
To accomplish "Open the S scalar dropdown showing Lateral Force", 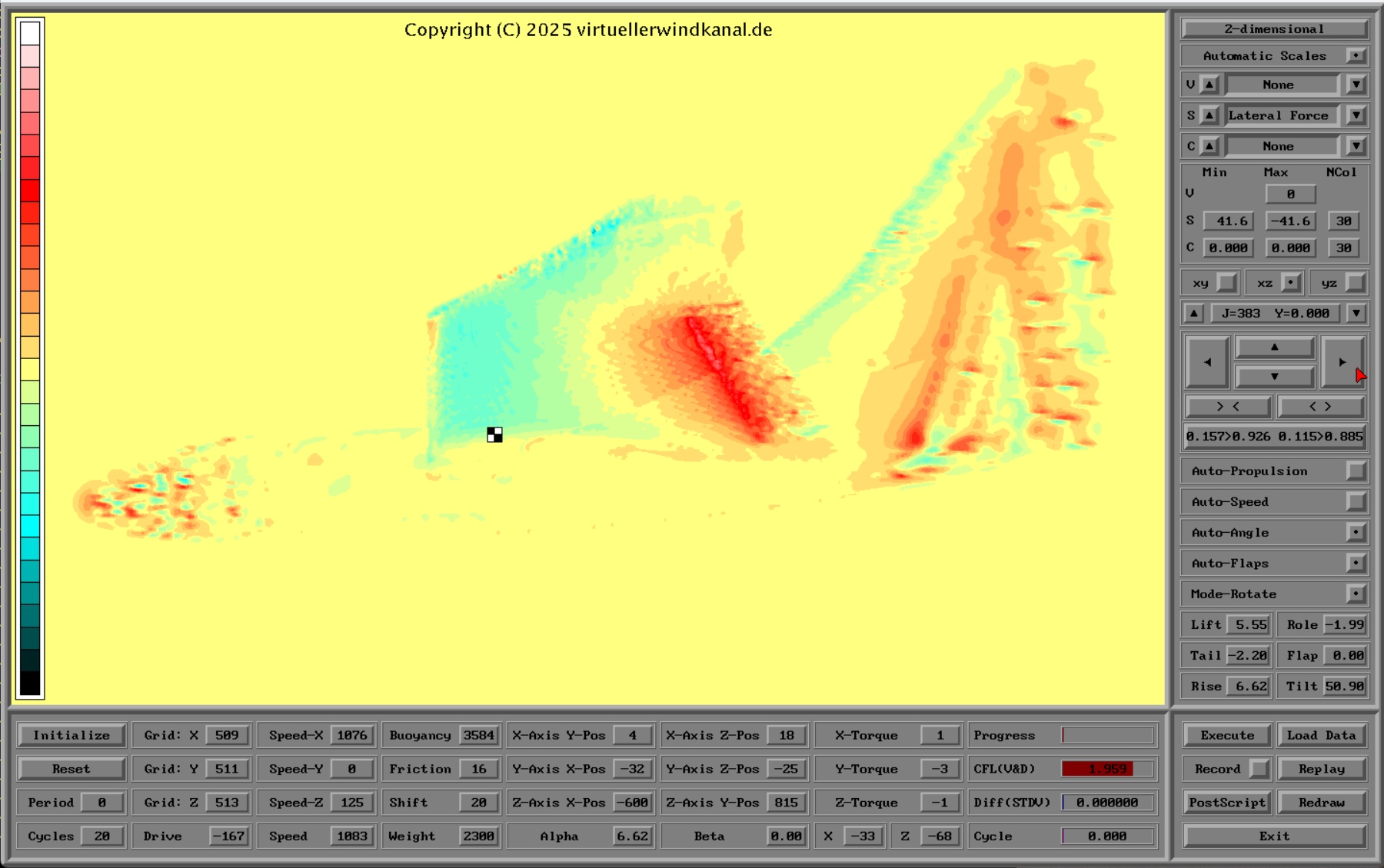I will (1356, 115).
